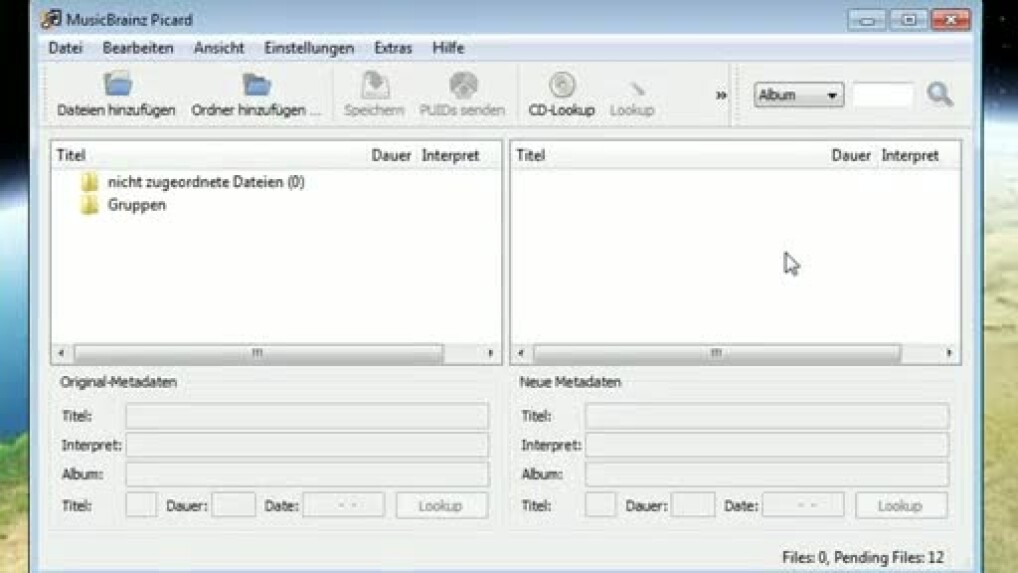Click the Ordner hinzufügen folder icon
This screenshot has height=573, width=1018.
tap(256, 86)
